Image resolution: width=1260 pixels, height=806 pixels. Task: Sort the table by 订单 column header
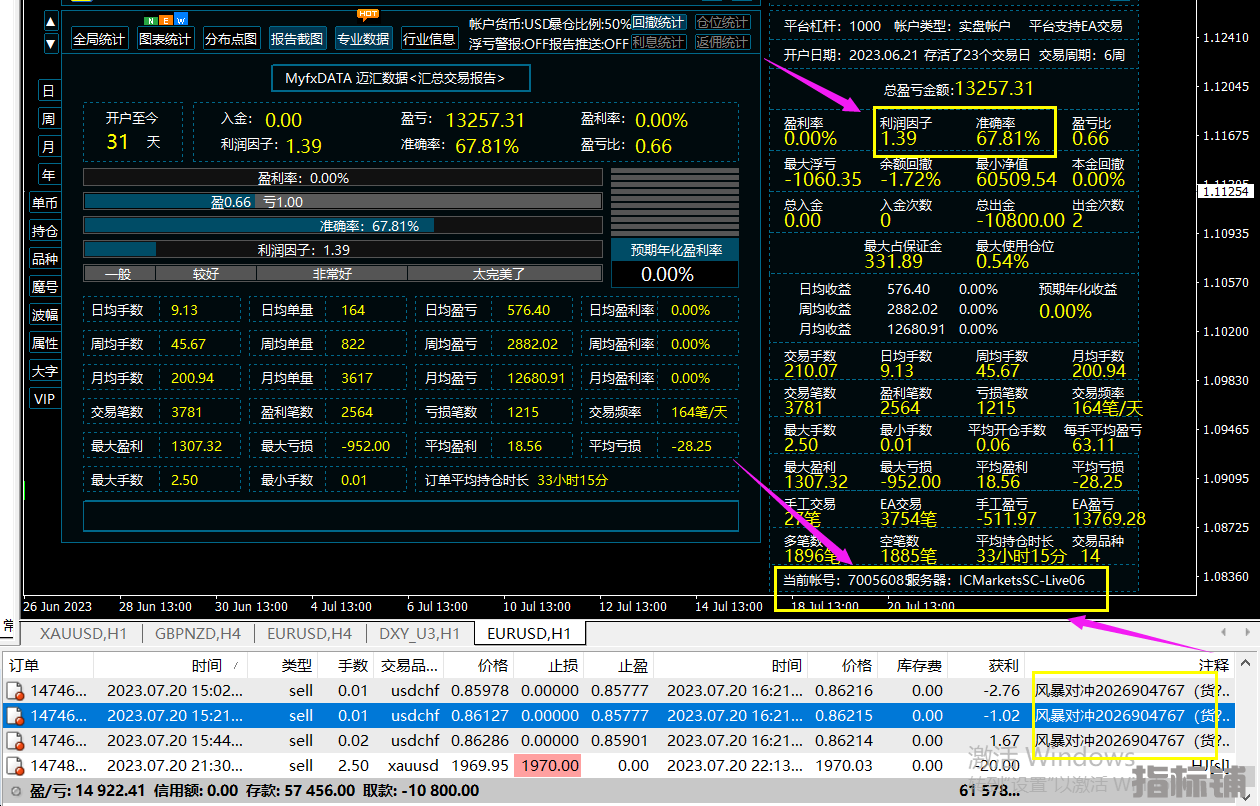[25, 665]
